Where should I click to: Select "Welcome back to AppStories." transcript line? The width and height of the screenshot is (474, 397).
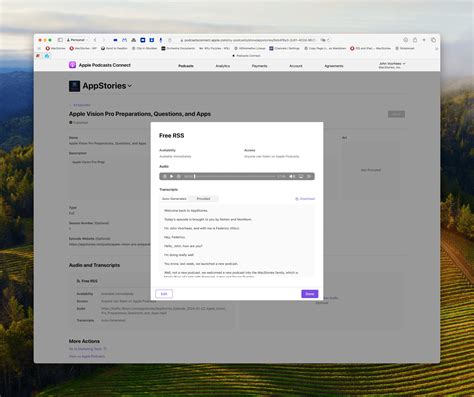[186, 211]
